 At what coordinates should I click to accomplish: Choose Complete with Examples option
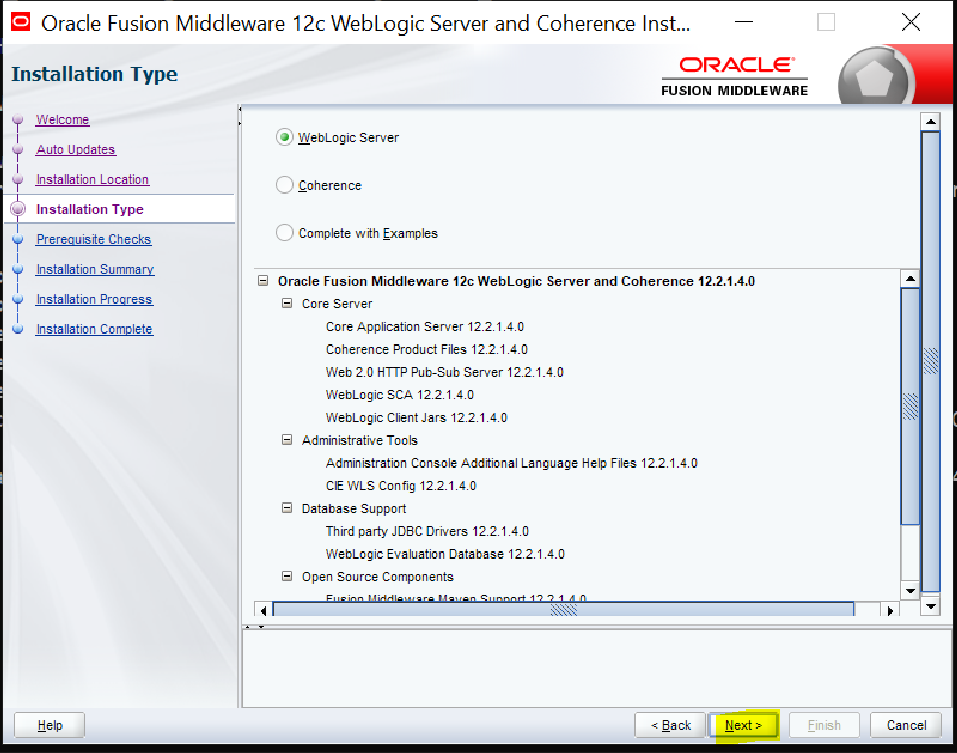point(285,233)
